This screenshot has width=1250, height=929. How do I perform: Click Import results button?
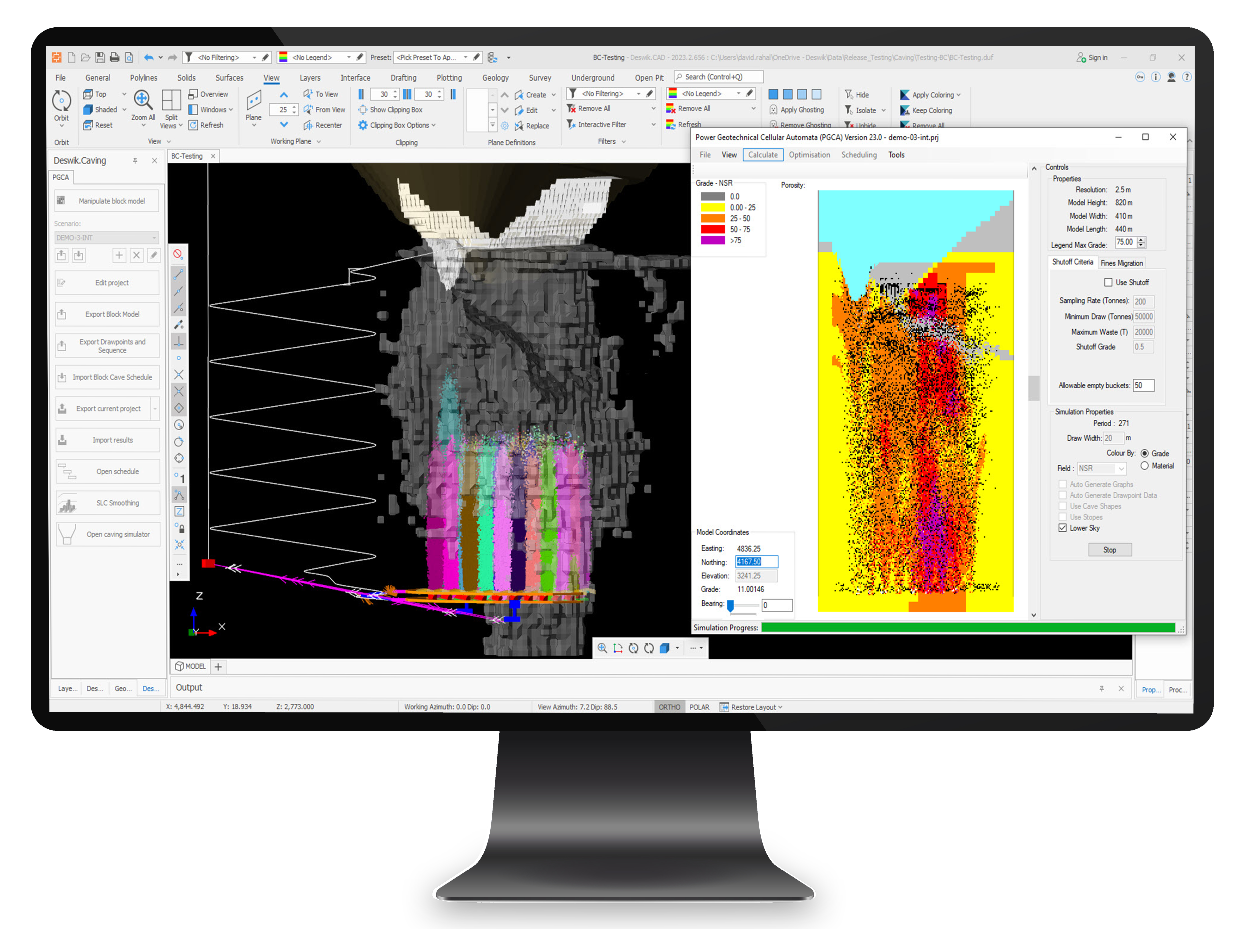106,440
